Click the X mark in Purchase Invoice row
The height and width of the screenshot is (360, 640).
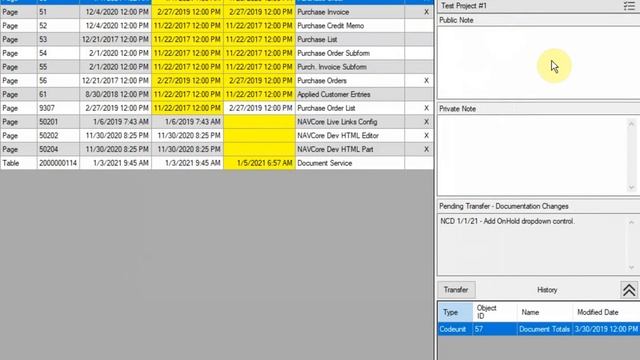(x=426, y=12)
